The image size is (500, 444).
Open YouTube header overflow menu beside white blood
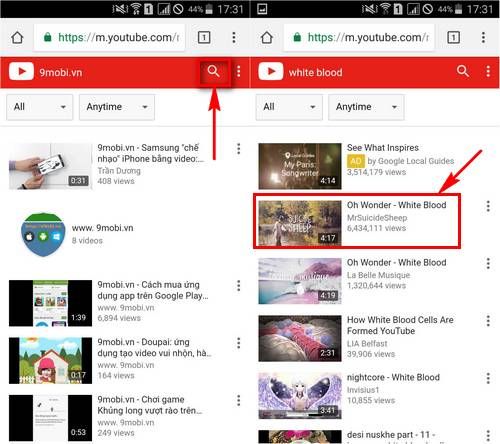click(488, 71)
